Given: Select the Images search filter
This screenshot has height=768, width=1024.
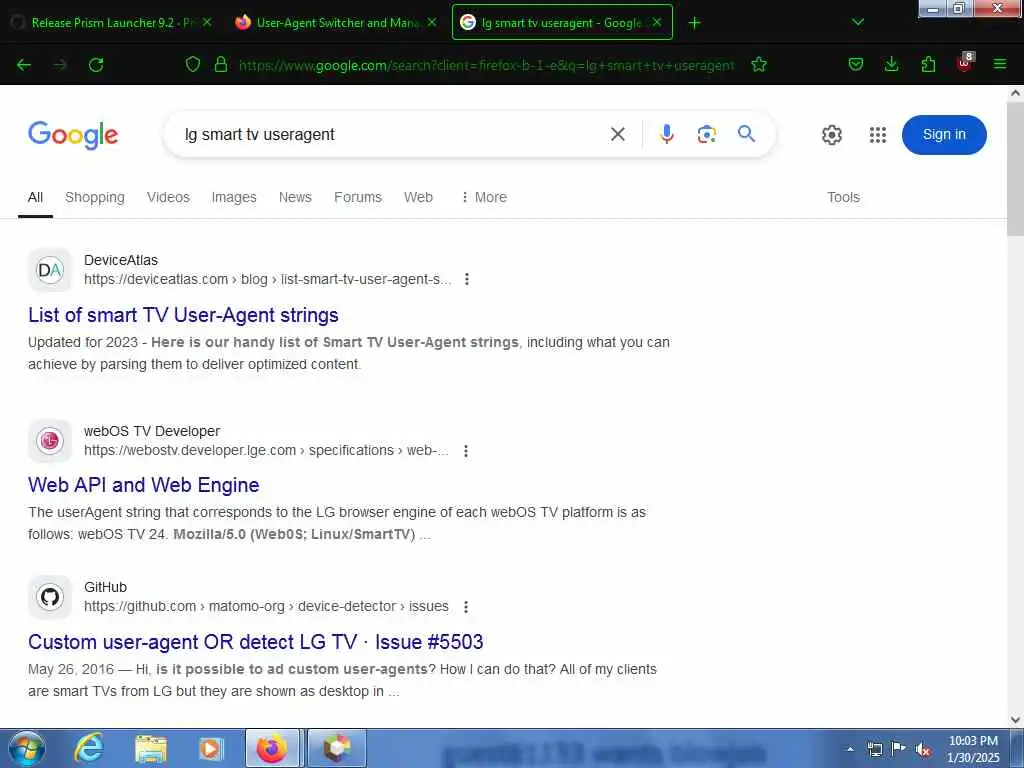Looking at the screenshot, I should [x=234, y=197].
